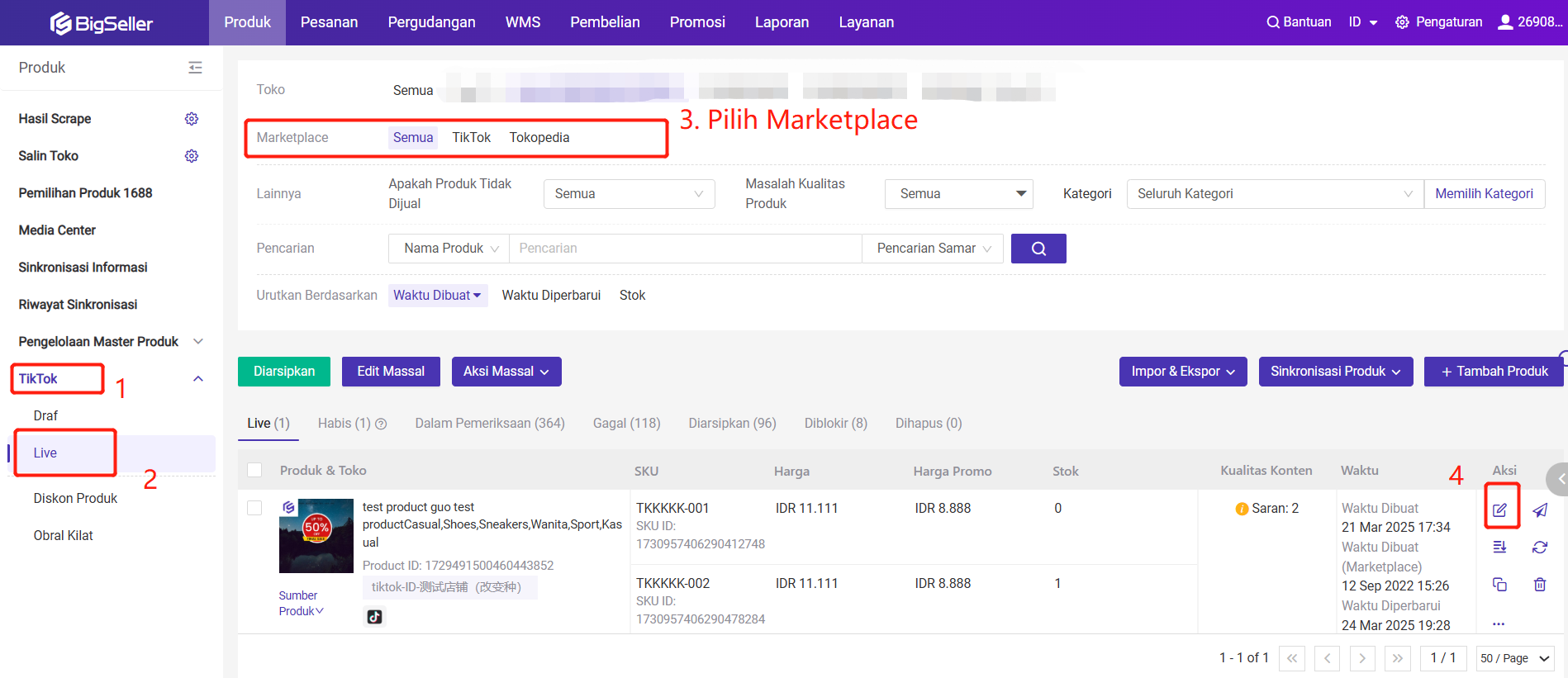This screenshot has width=1568, height=678.
Task: Click the Saran warning icon
Action: click(1242, 509)
